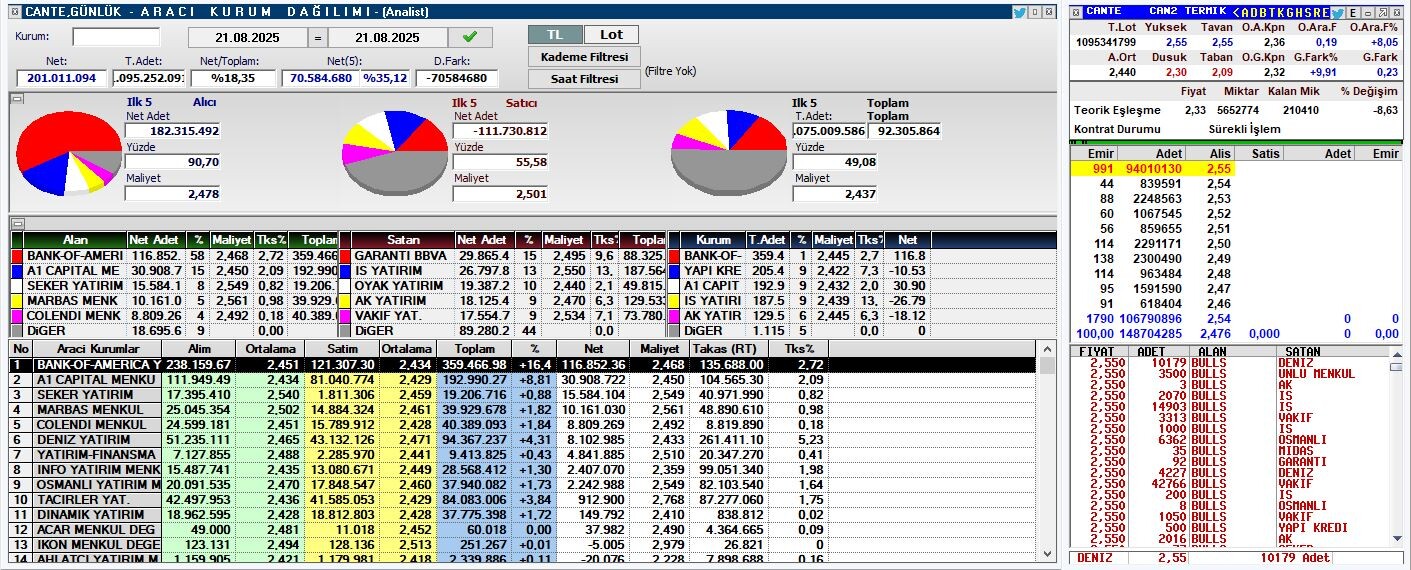The height and width of the screenshot is (570, 1411).
Task: Select the 'A' letter shortcut in the depth title bar
Action: [1244, 13]
